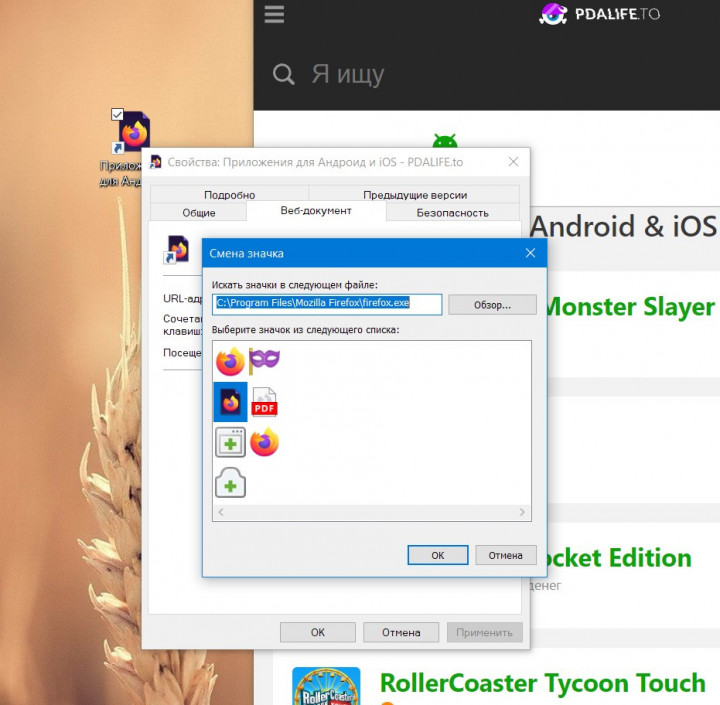Click right arrow of icon list scrollbar
720x705 pixels.
click(523, 512)
